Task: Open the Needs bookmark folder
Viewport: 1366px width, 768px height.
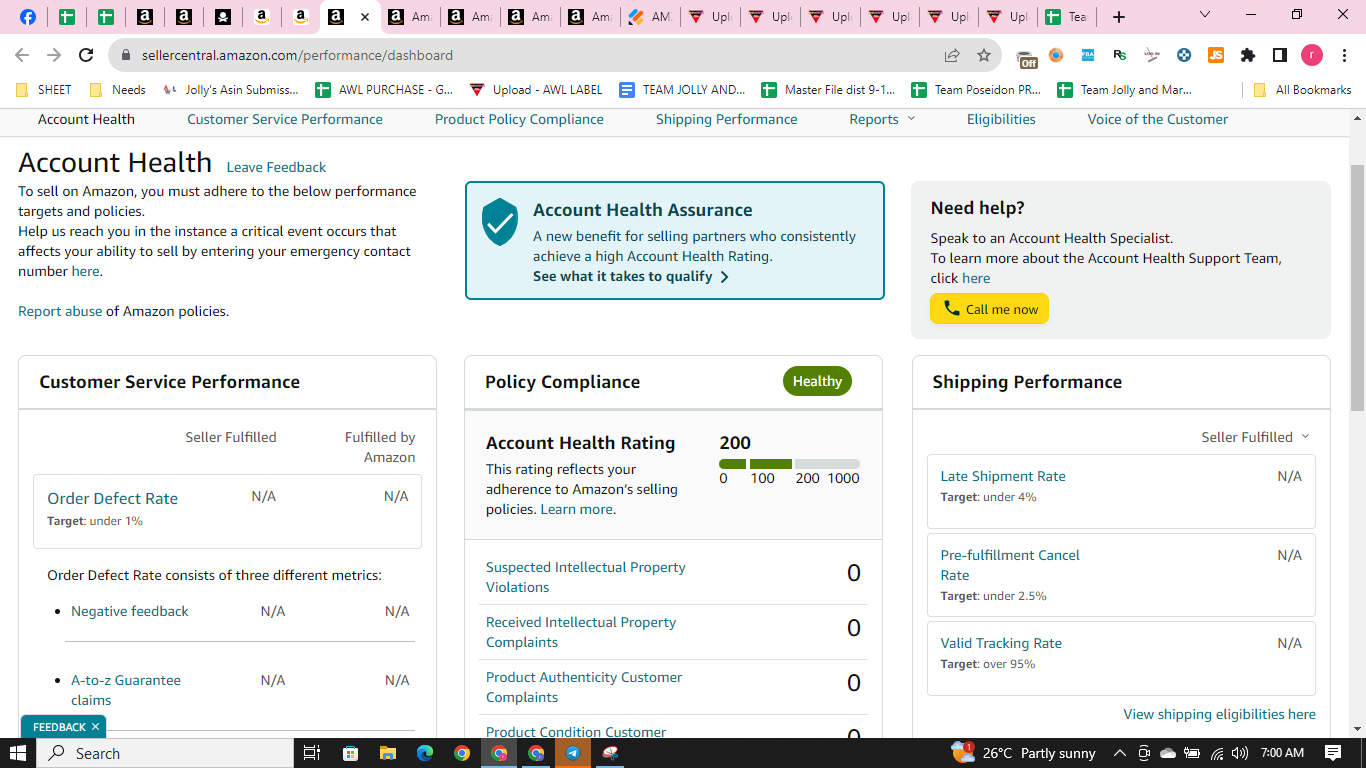Action: click(x=117, y=90)
